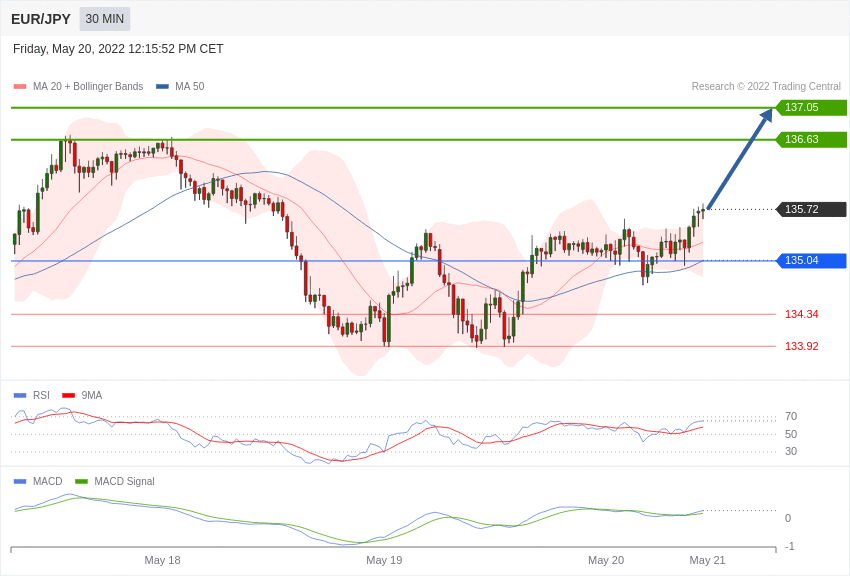Click the 135.72 current price tag

tap(812, 209)
